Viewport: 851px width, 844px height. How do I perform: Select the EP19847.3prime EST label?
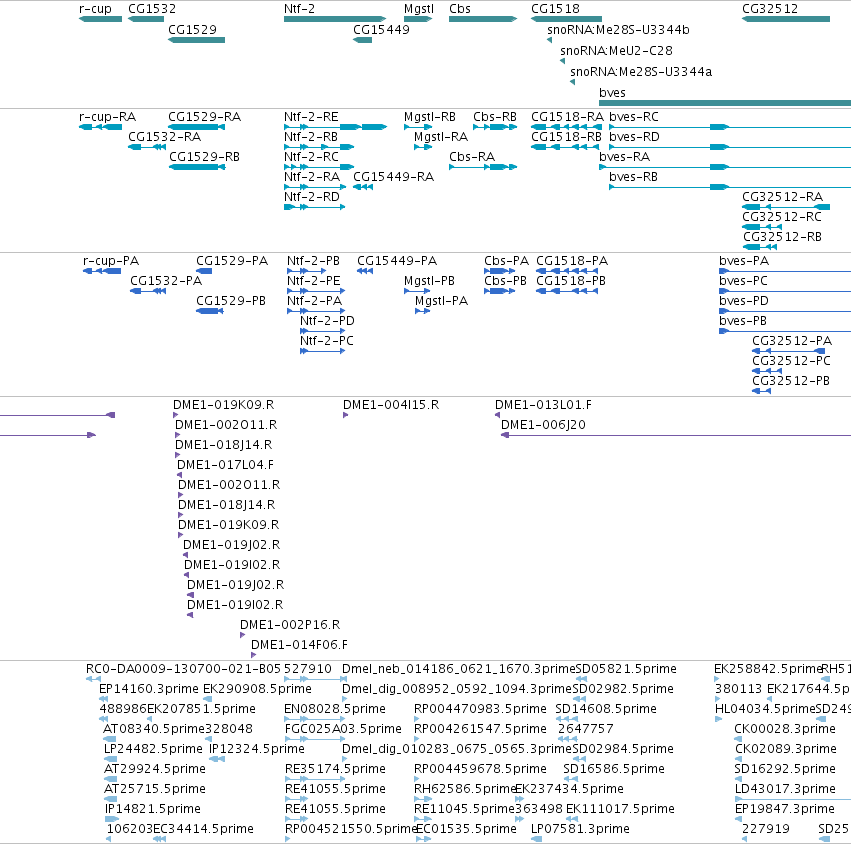[785, 809]
